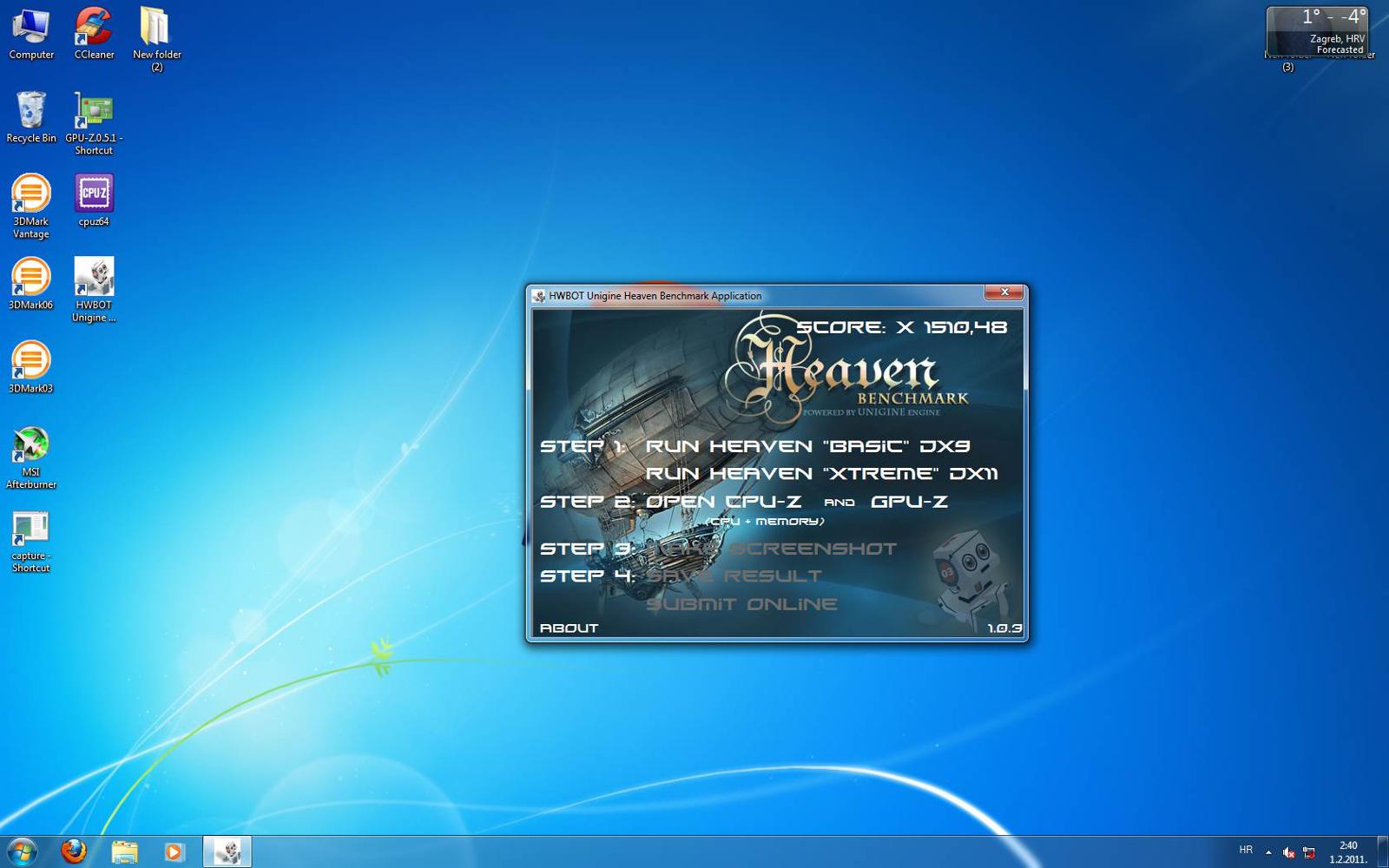Select the MSI Afterburner shortcut
Screen dimensions: 1389x868
[31, 457]
